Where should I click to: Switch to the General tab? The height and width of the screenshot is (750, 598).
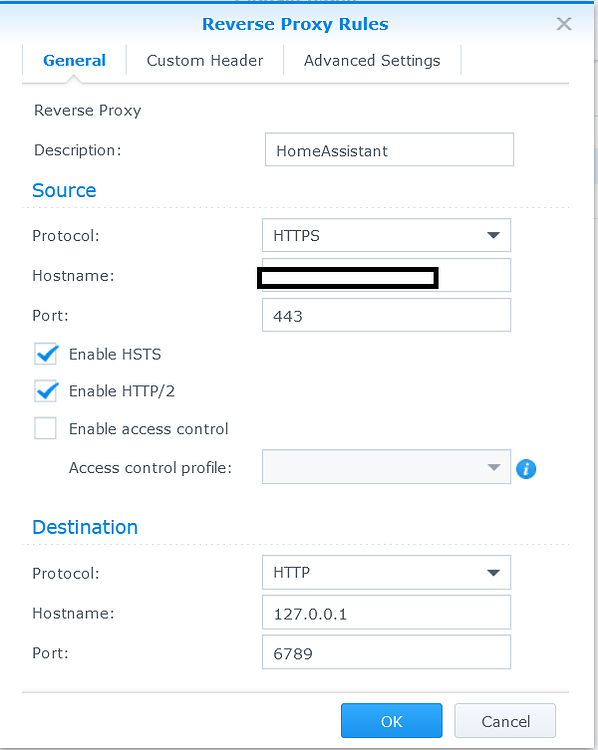[74, 61]
